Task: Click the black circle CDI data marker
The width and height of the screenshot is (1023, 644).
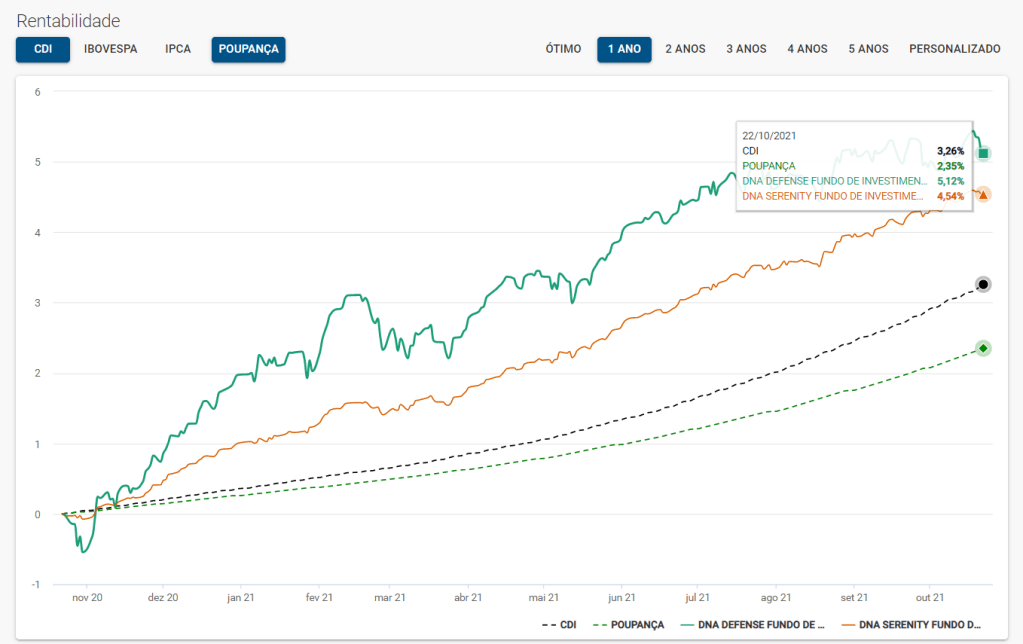Action: tap(983, 285)
